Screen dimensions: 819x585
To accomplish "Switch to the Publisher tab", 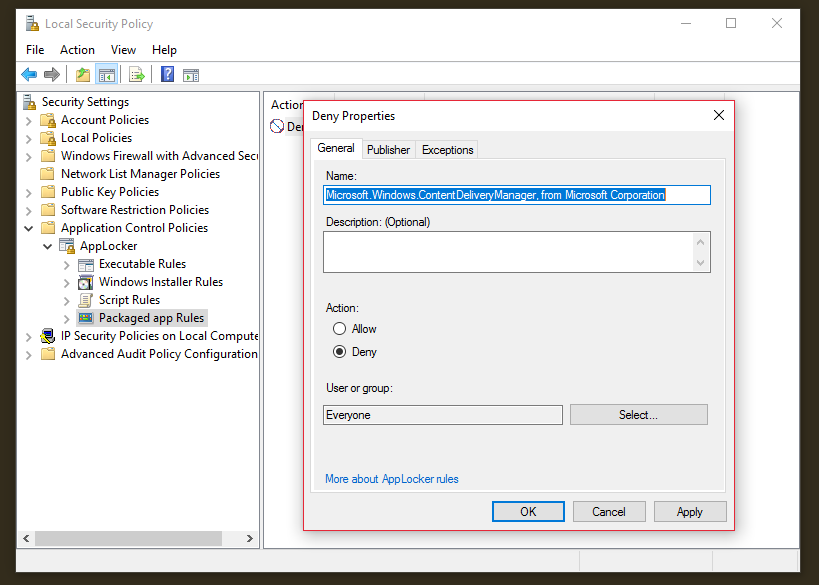I will [388, 150].
